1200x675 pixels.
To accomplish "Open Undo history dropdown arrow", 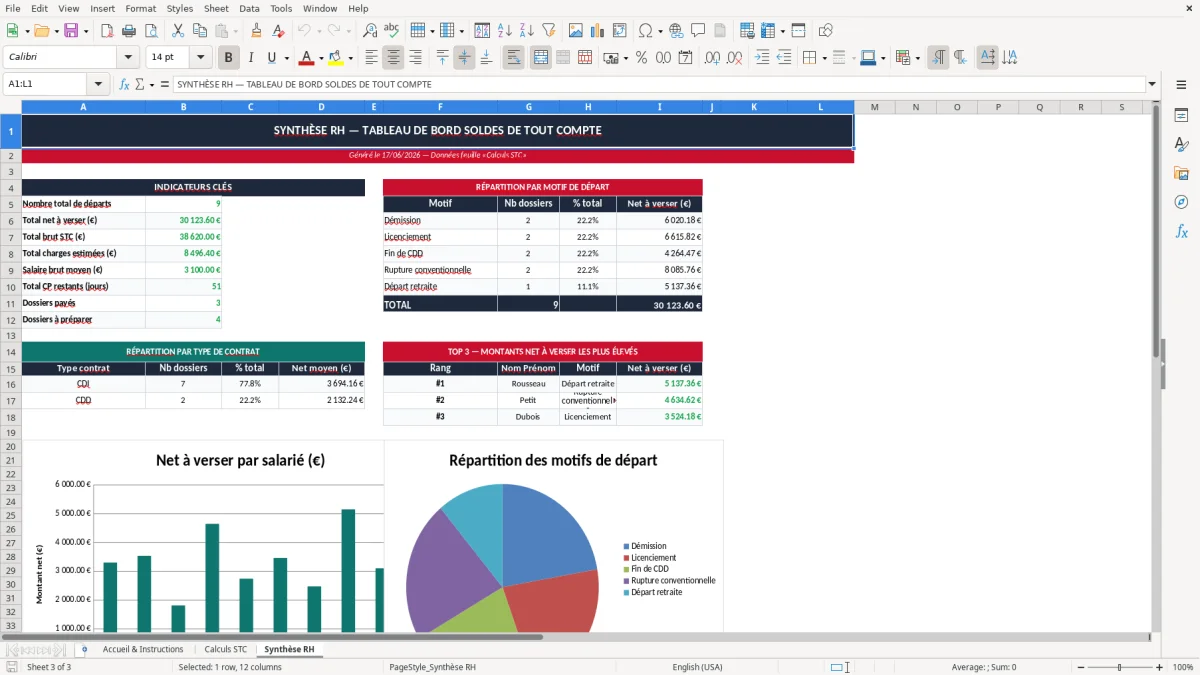I will (x=319, y=31).
